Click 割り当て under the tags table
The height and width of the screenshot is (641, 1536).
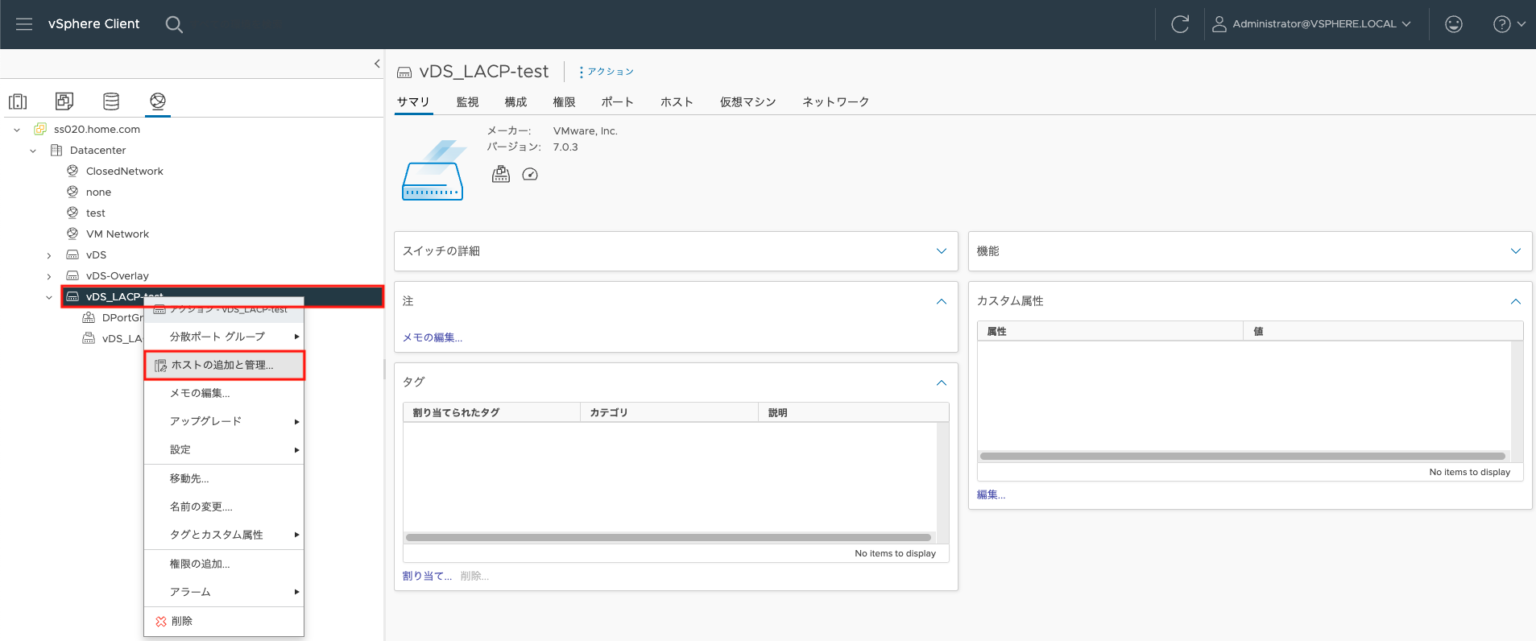click(x=427, y=575)
